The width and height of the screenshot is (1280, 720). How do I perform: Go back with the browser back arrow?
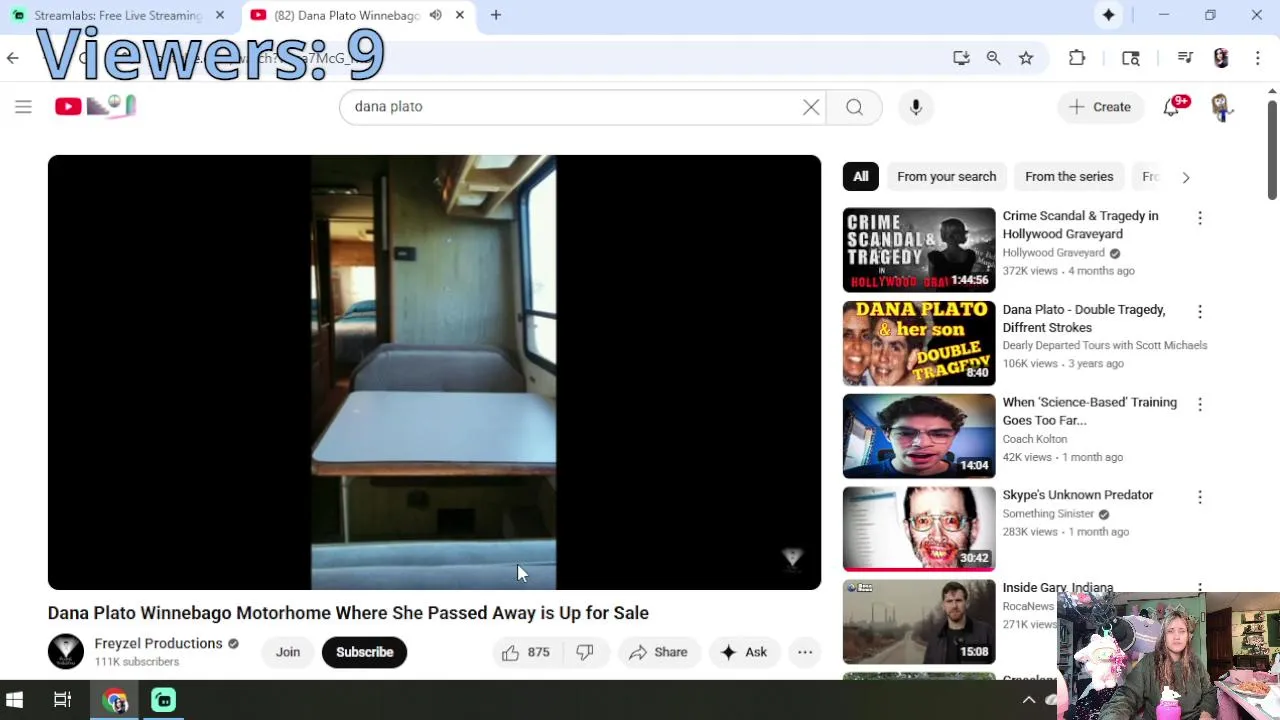(x=13, y=58)
